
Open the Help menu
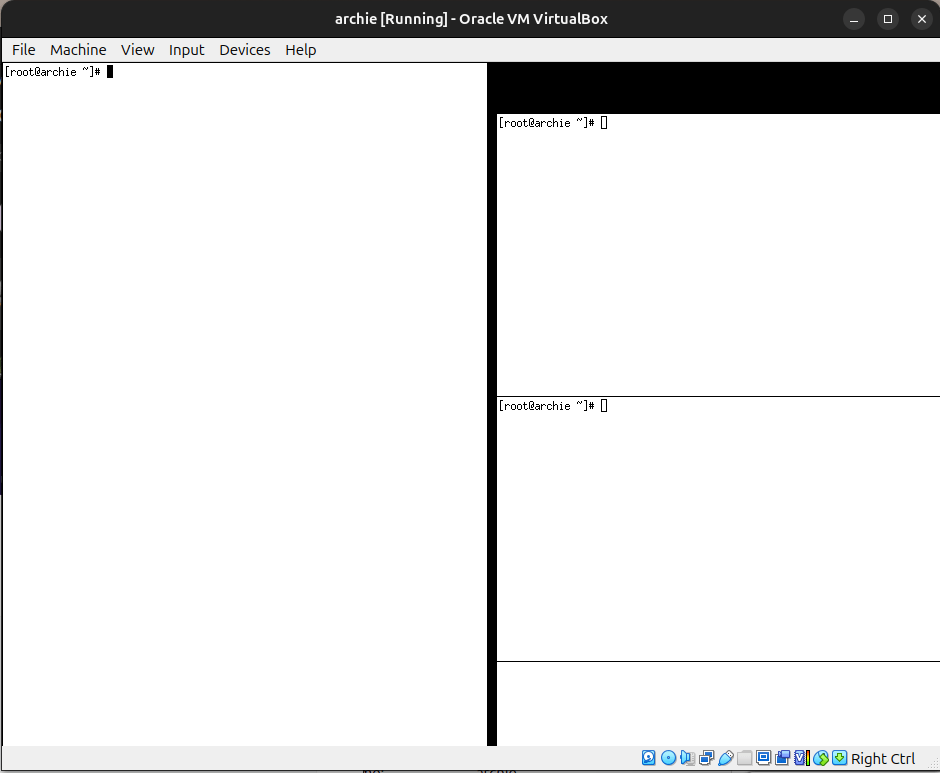[x=300, y=50]
